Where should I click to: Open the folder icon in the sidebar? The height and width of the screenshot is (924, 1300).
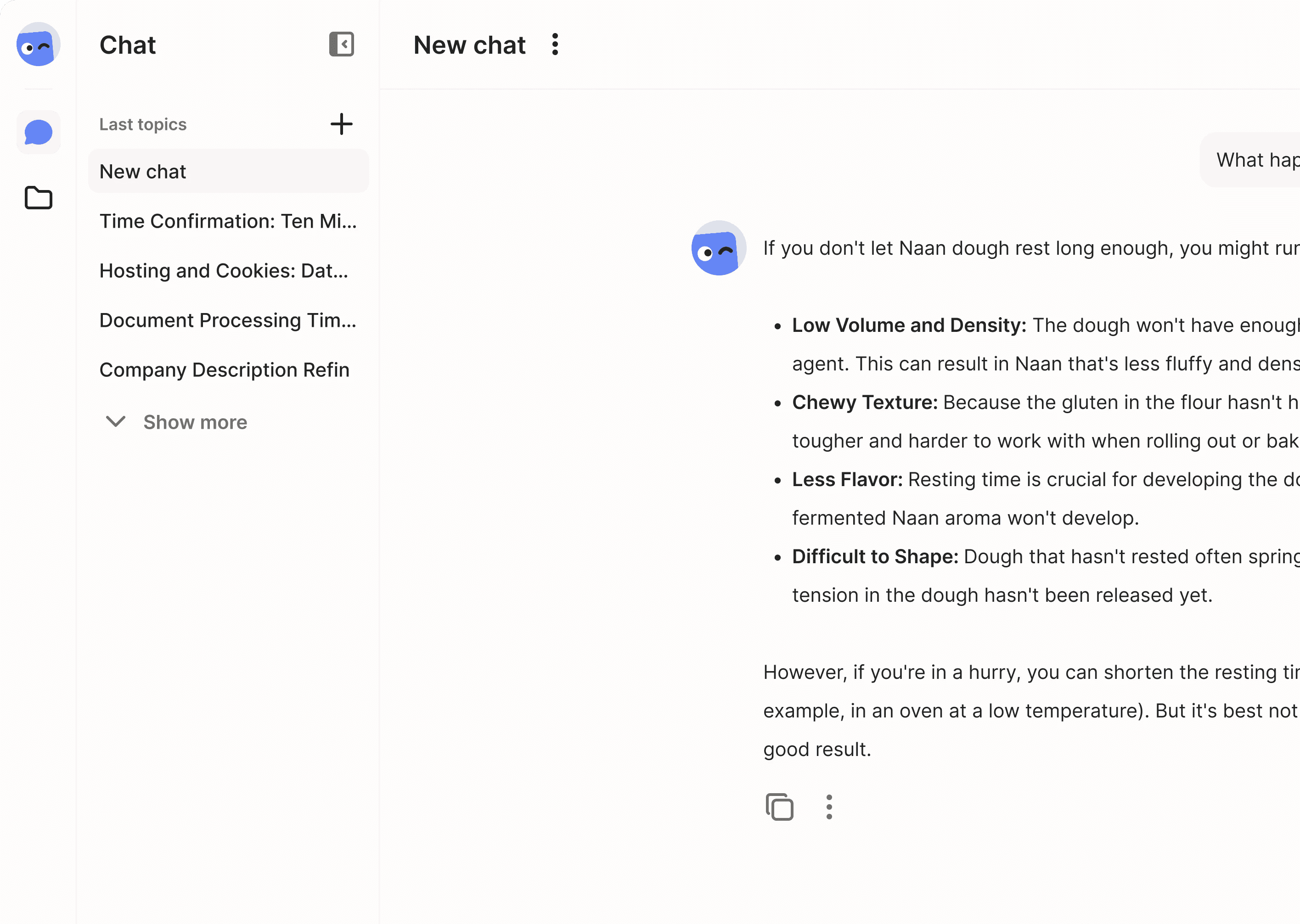38,197
